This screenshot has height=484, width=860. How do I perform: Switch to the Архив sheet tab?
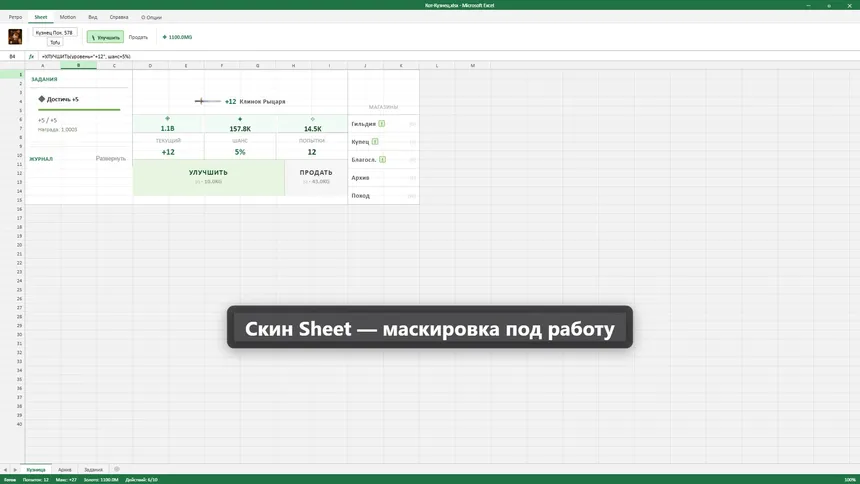pos(65,470)
